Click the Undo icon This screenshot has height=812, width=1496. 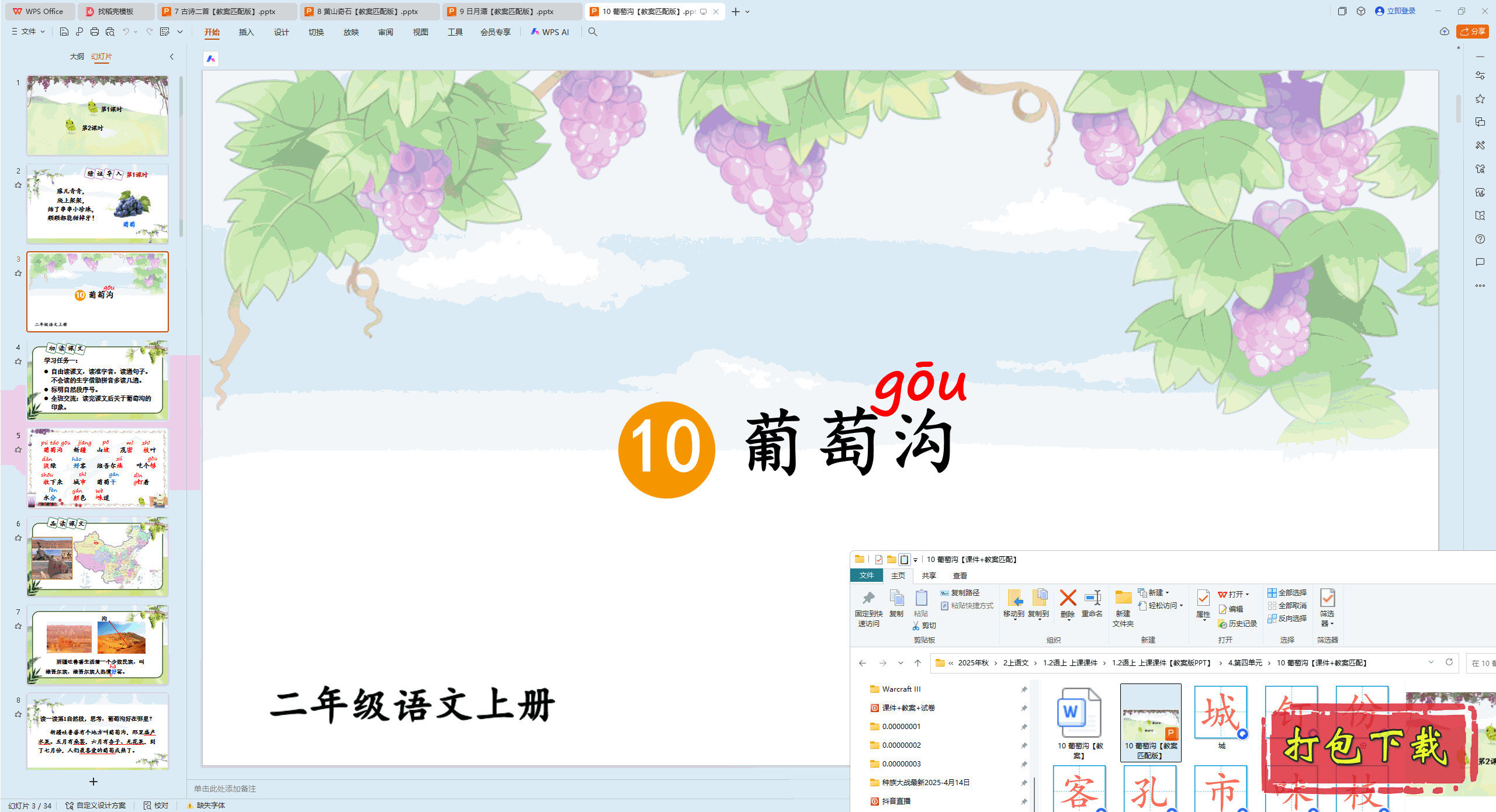click(x=126, y=32)
